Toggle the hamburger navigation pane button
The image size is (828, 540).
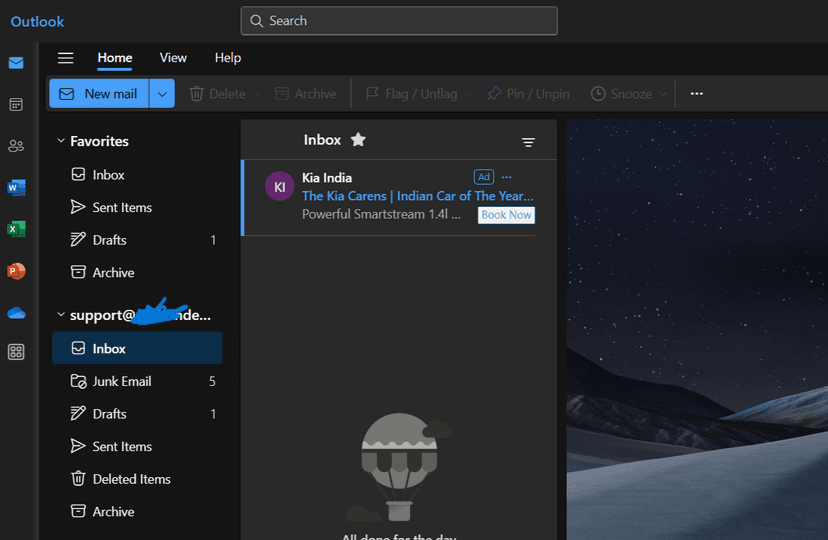point(66,58)
